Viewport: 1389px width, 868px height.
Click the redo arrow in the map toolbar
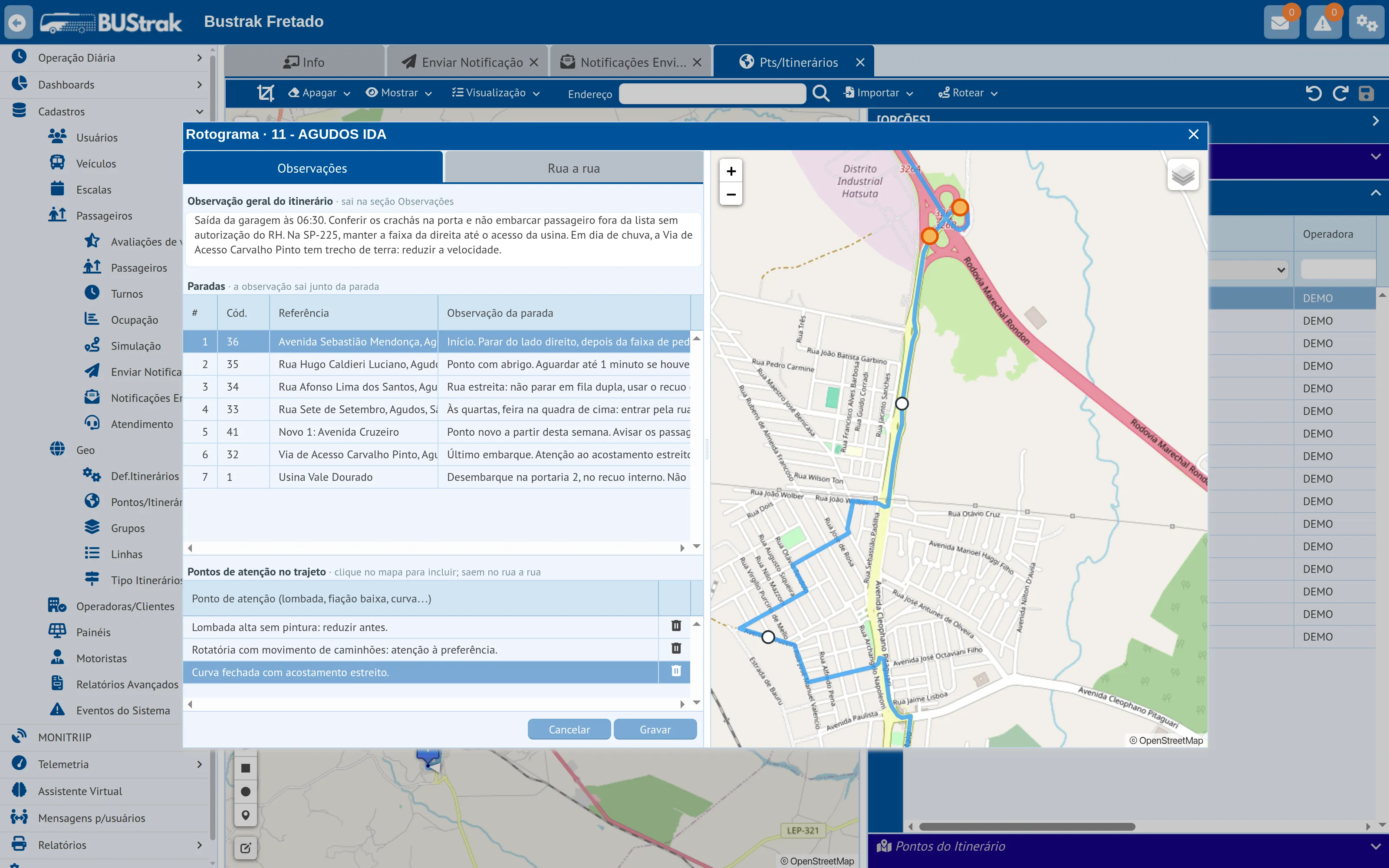[x=1340, y=93]
